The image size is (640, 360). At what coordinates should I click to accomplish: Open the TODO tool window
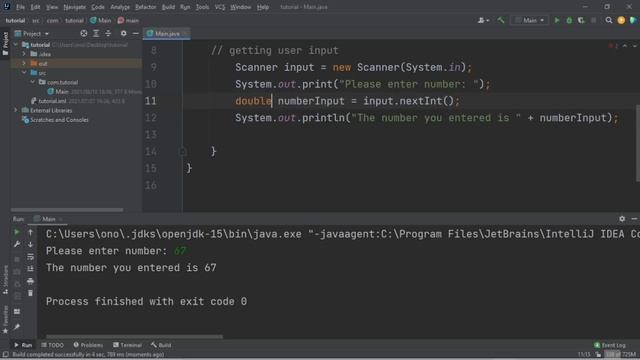tap(52, 345)
